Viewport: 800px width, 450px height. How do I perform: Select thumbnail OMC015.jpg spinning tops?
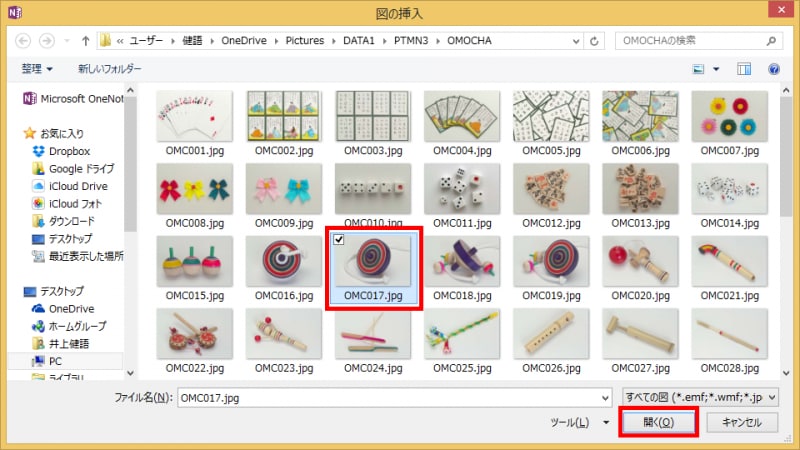pos(194,261)
